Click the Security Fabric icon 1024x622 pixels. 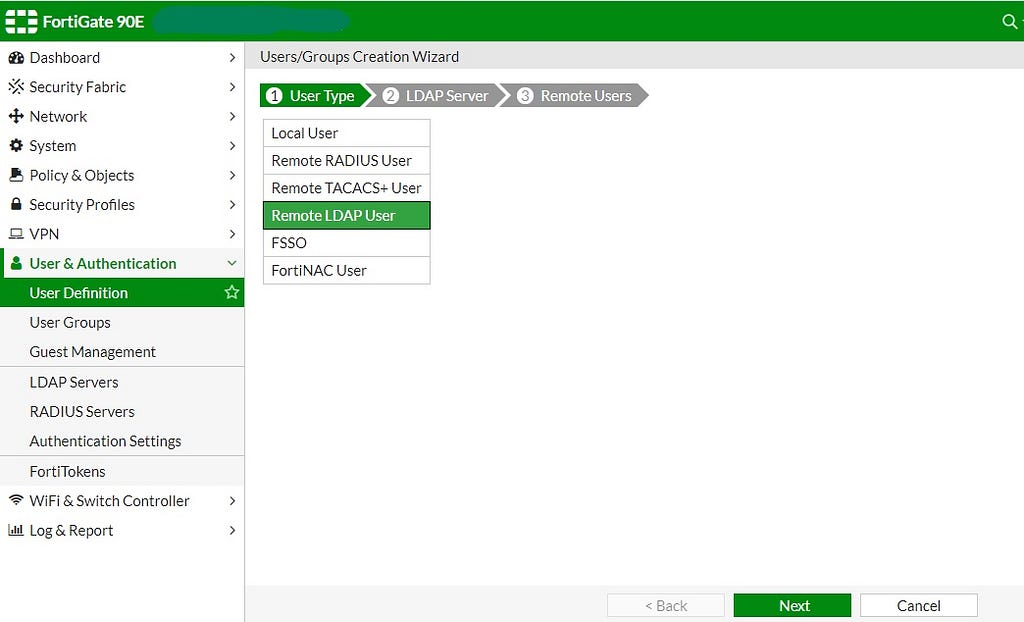pyautogui.click(x=16, y=87)
